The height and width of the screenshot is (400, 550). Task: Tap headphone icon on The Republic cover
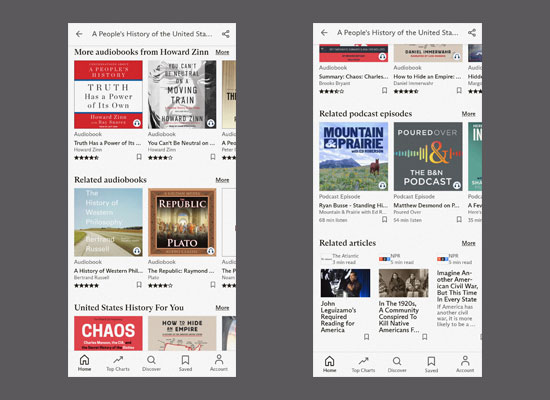(210, 251)
